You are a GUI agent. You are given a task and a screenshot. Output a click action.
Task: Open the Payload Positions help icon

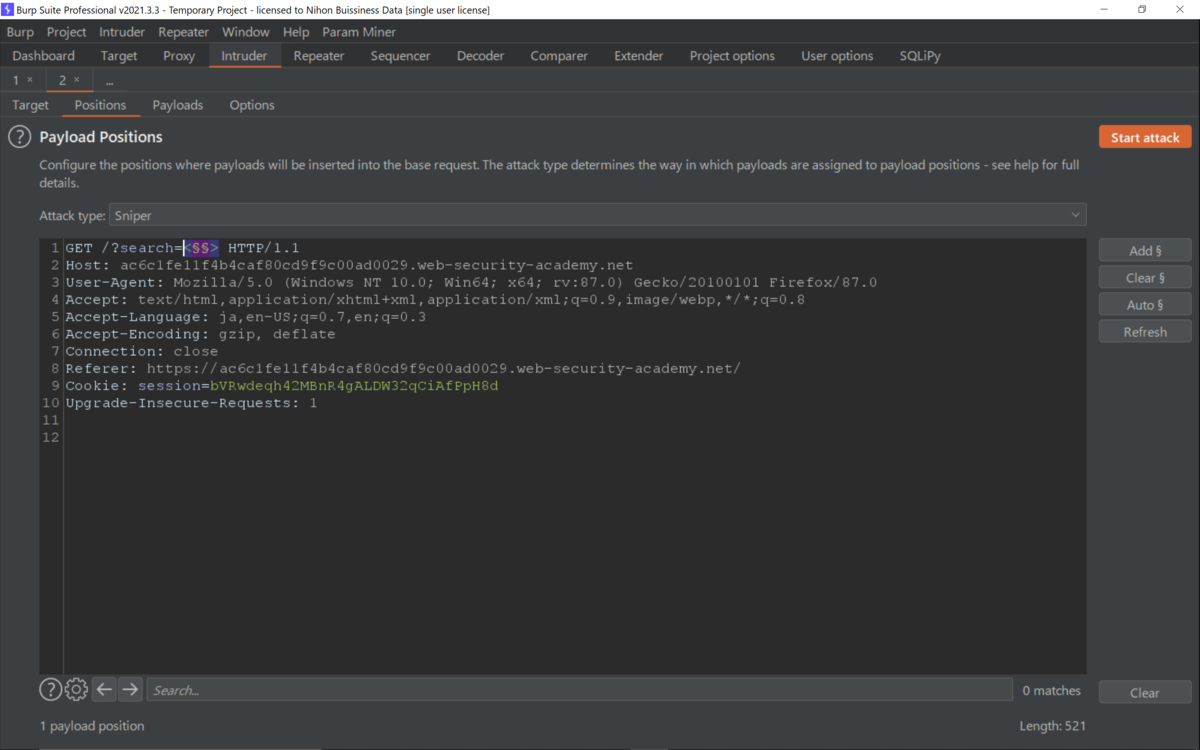[20, 137]
